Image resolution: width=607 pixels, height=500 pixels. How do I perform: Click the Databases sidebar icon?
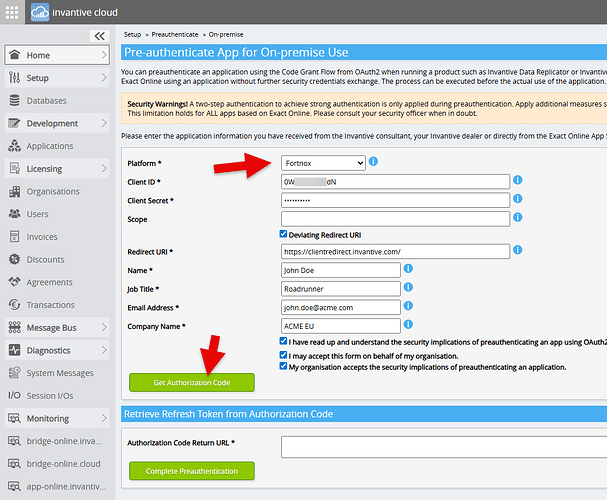click(14, 101)
